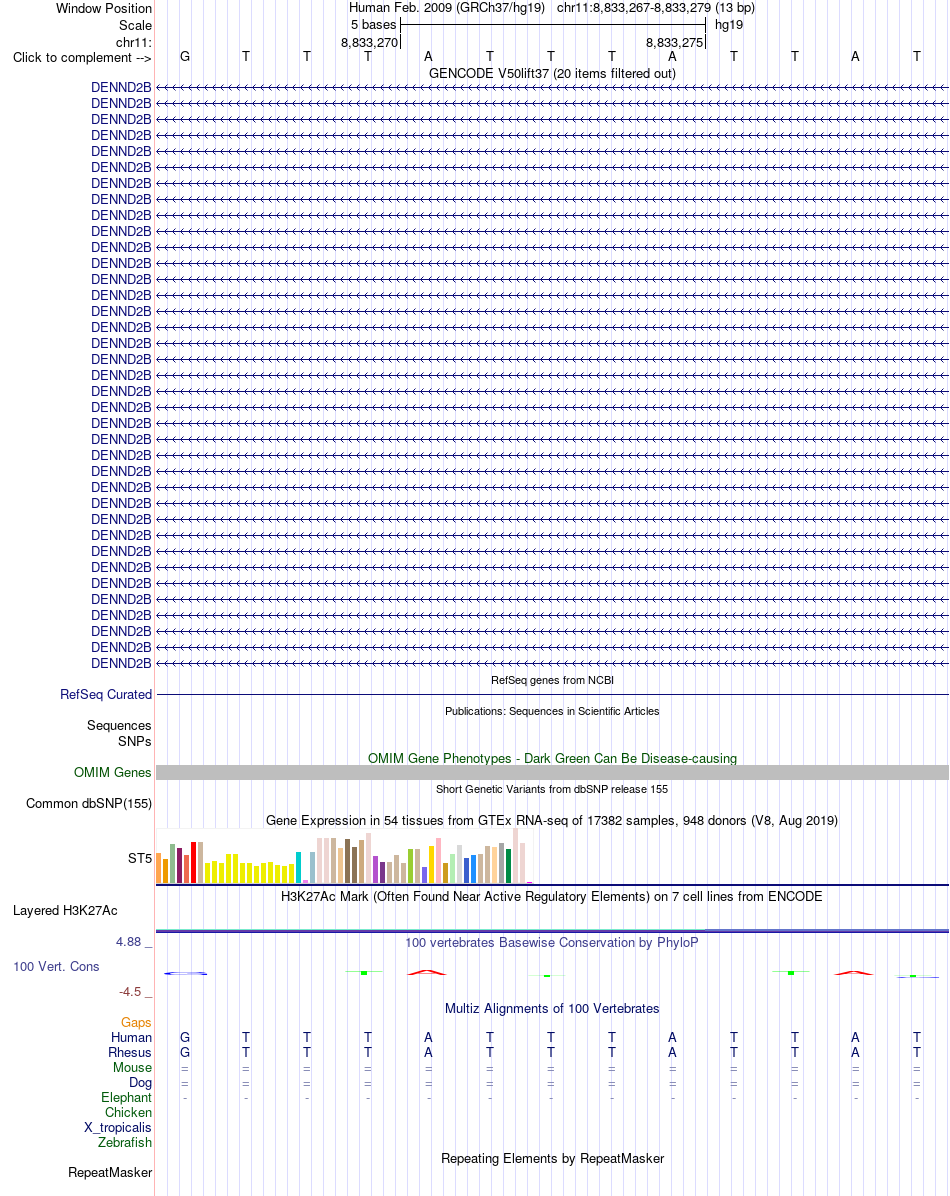Open the 'Gene Expression in 54 tissues from GTEx' title

[552, 821]
